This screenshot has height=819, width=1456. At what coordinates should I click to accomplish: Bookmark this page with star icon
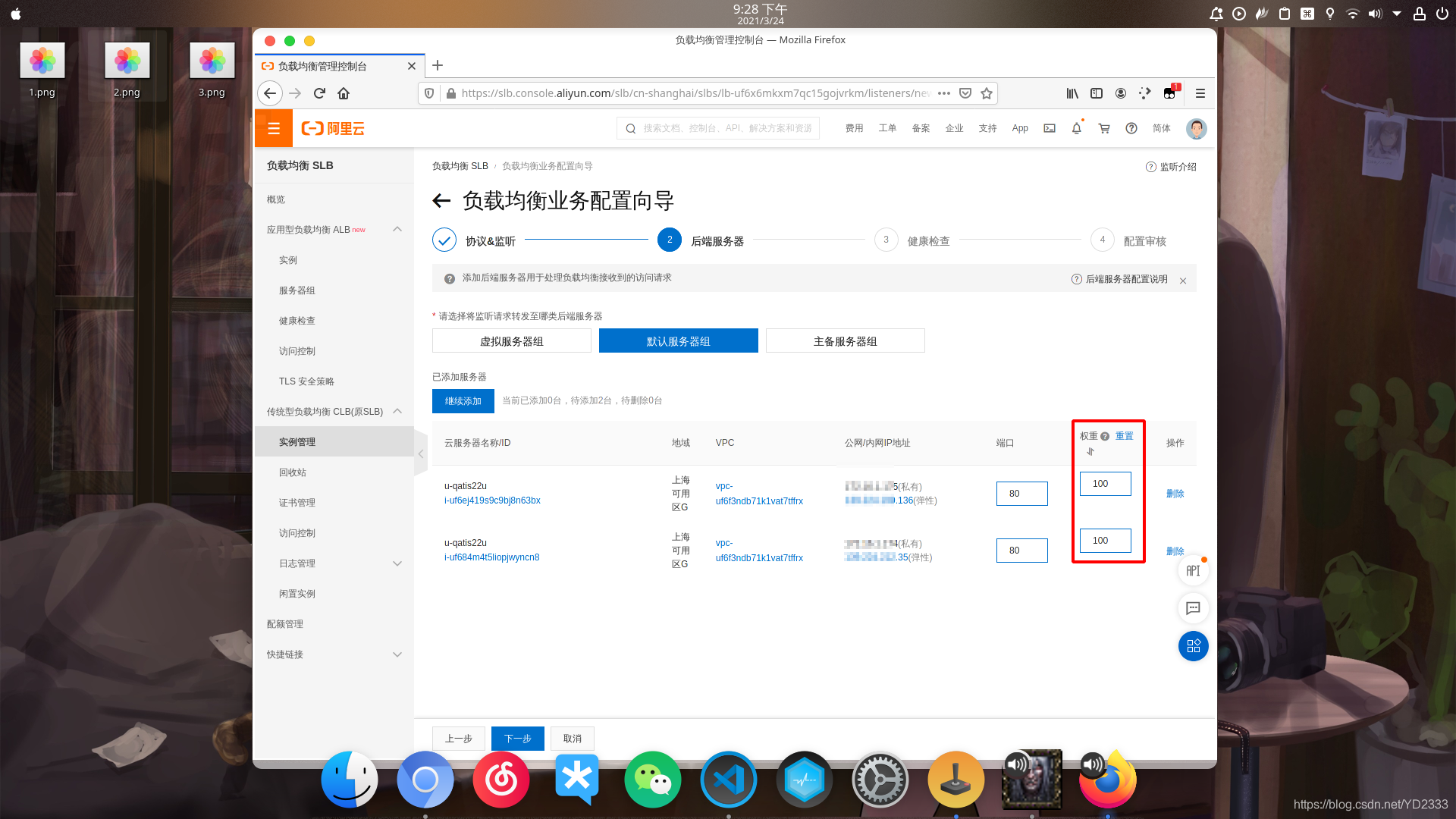pos(987,93)
